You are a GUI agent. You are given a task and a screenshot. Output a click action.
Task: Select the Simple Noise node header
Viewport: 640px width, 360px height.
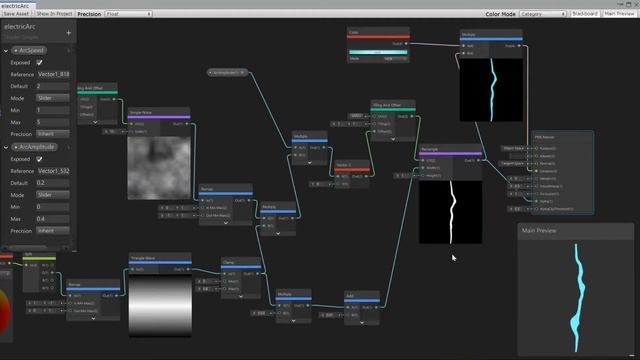(x=159, y=112)
